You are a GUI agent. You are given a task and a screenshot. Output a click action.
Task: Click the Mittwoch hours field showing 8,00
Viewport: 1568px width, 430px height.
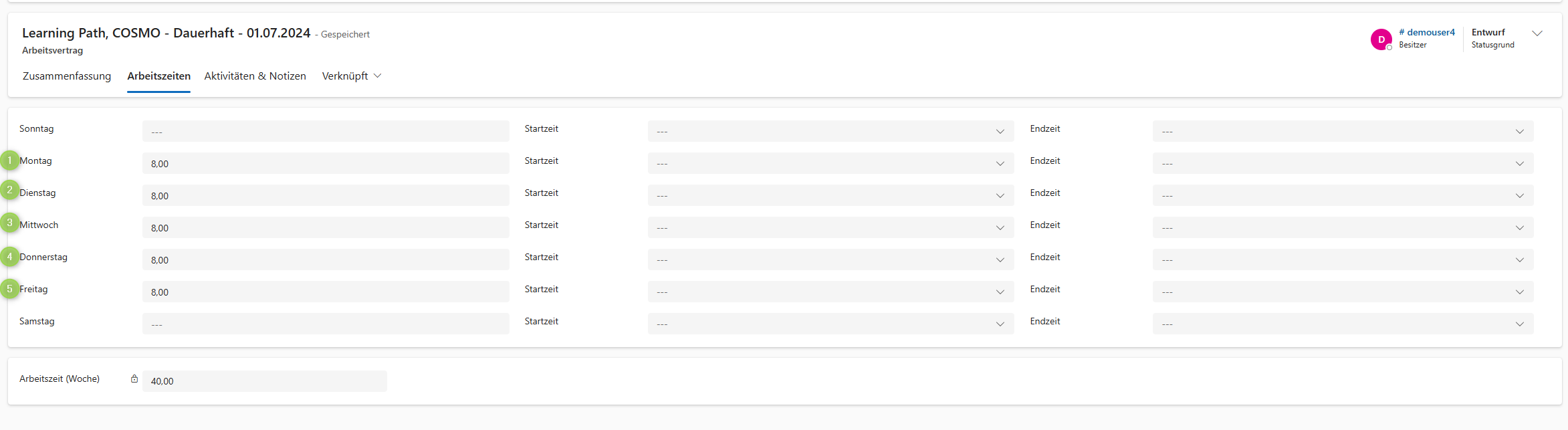[x=326, y=228]
